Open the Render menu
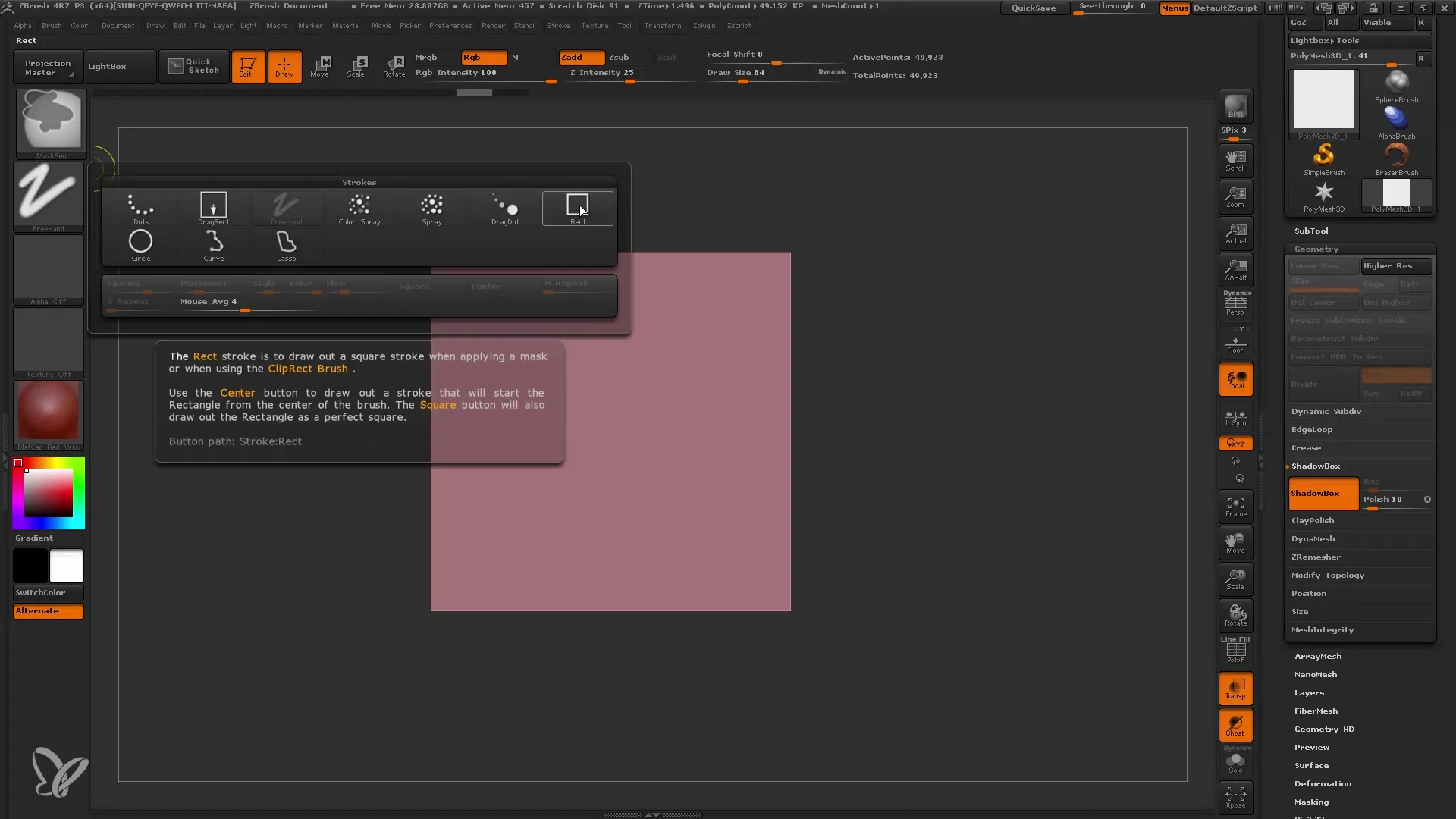Image resolution: width=1456 pixels, height=819 pixels. (x=493, y=26)
